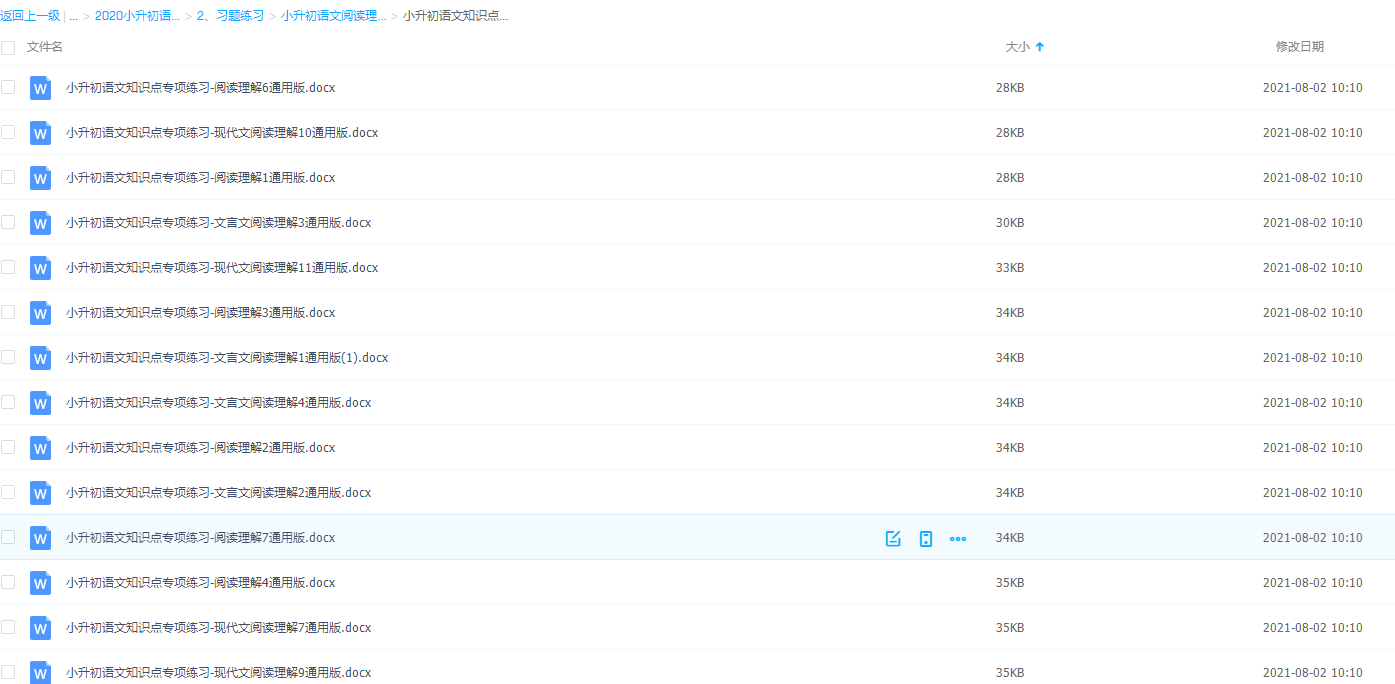Select checkbox for 文言文阅读理解1通用版(1).docx
Viewport: 1395px width, 684px height.
click(x=8, y=357)
